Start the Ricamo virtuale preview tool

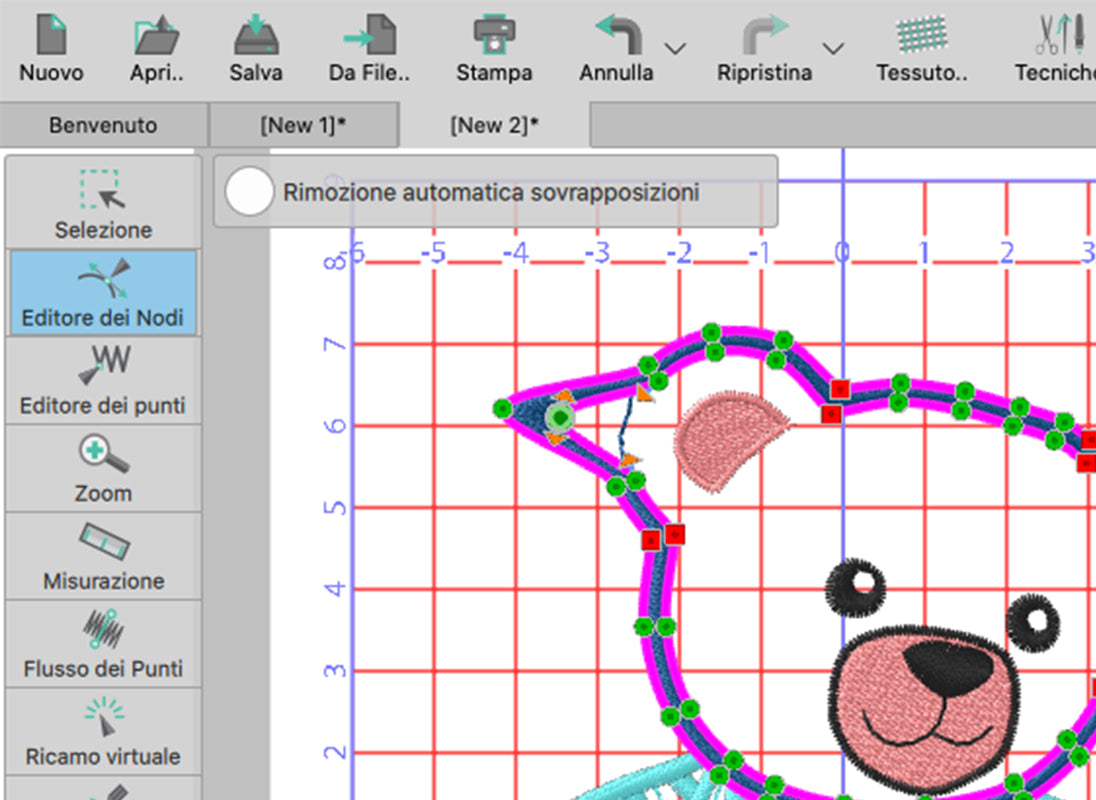pos(103,731)
